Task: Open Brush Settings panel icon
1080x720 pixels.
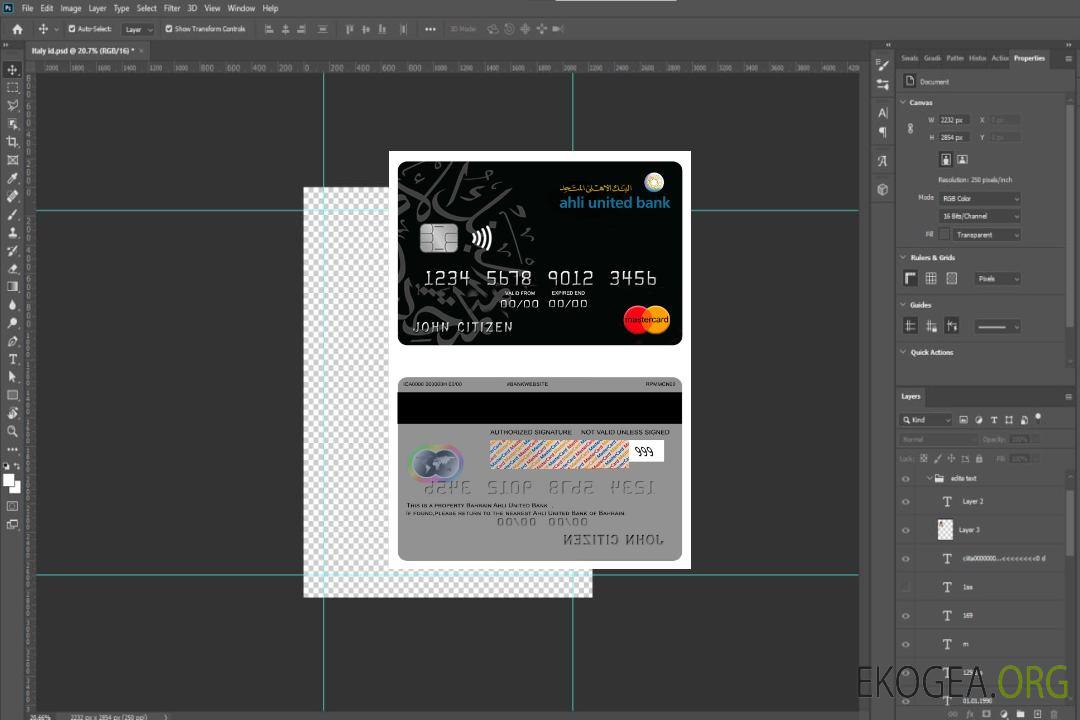Action: [x=882, y=65]
